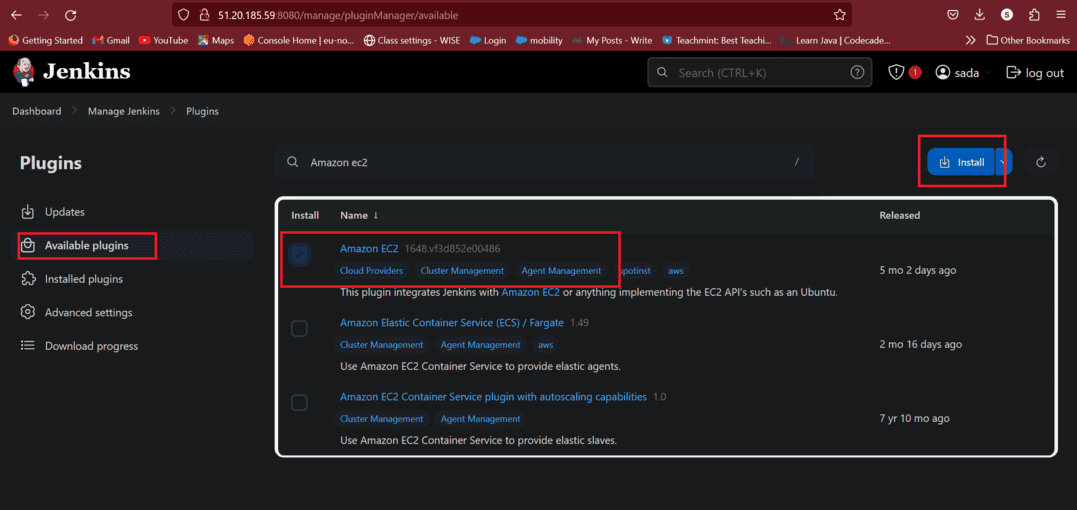Open Download progress in the sidebar
This screenshot has width=1077, height=510.
pyautogui.click(x=91, y=346)
